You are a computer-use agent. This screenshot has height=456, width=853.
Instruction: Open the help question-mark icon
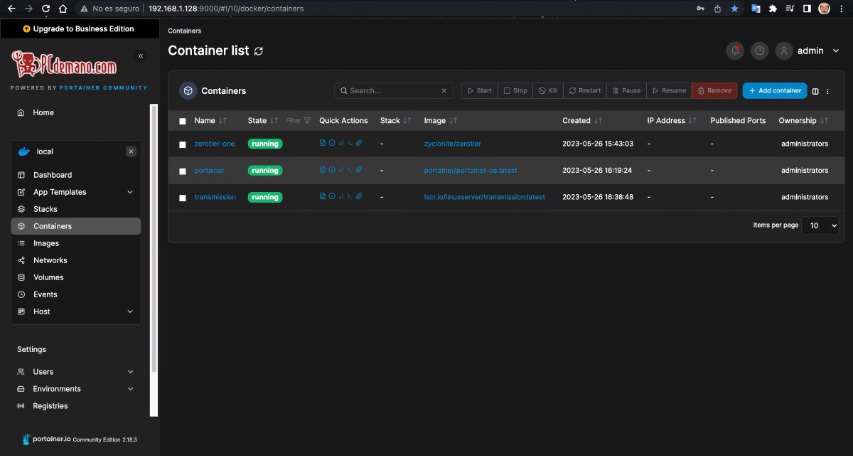pos(759,51)
